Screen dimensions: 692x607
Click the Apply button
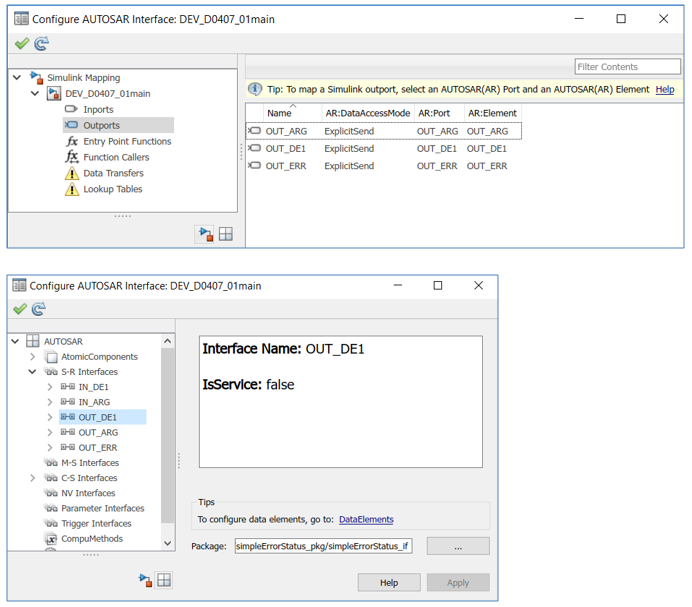pyautogui.click(x=458, y=583)
